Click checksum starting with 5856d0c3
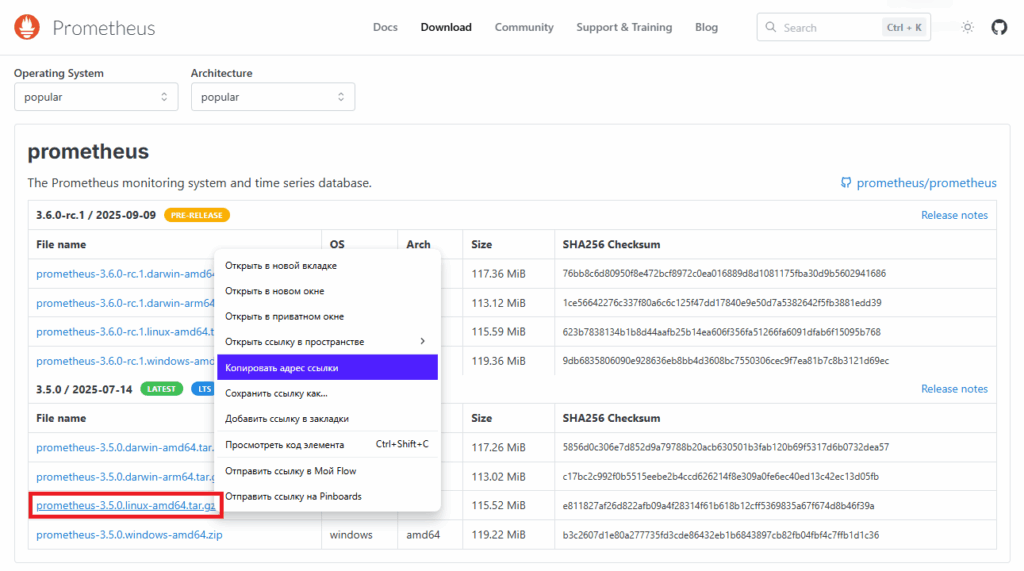The width and height of the screenshot is (1024, 571). (726, 448)
